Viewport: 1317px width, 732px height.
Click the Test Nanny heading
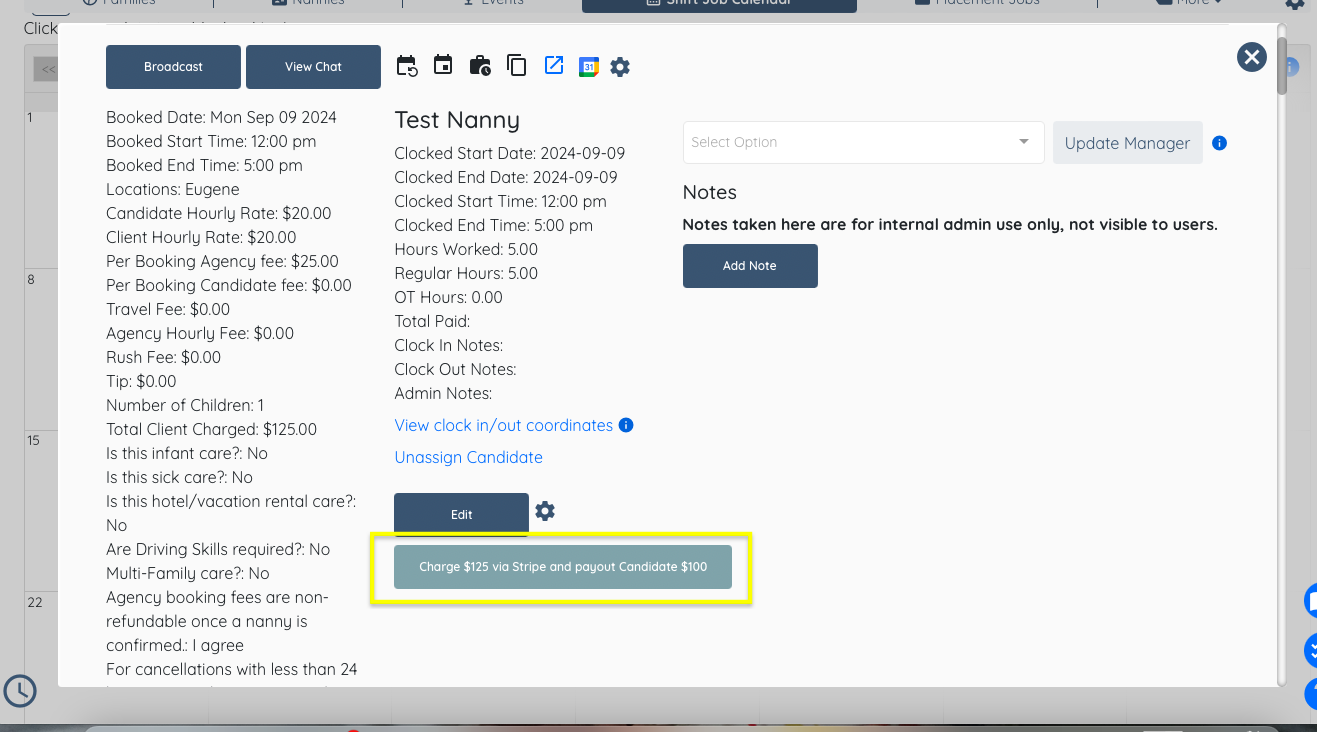coord(457,120)
